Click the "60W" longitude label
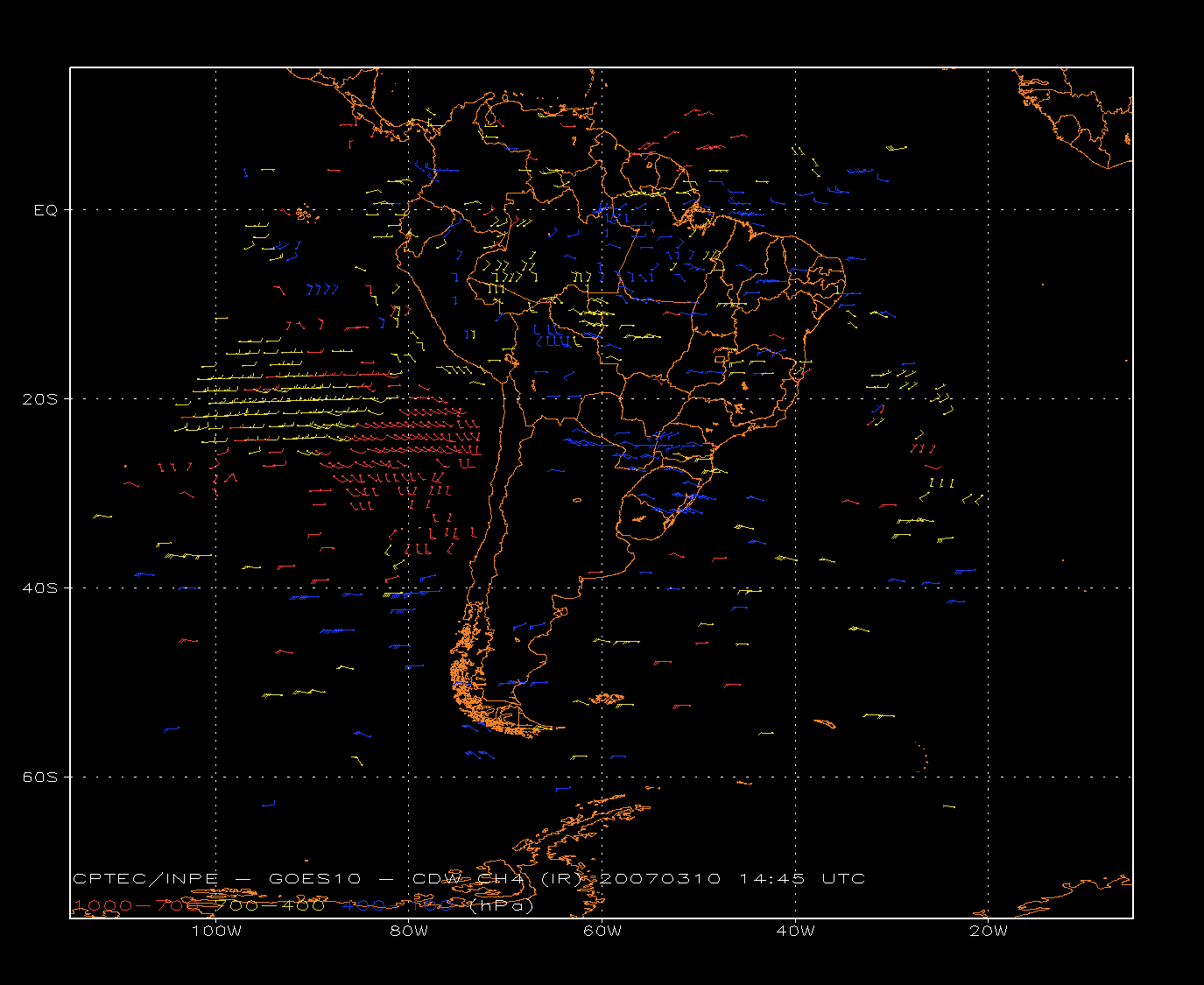 pyautogui.click(x=602, y=931)
